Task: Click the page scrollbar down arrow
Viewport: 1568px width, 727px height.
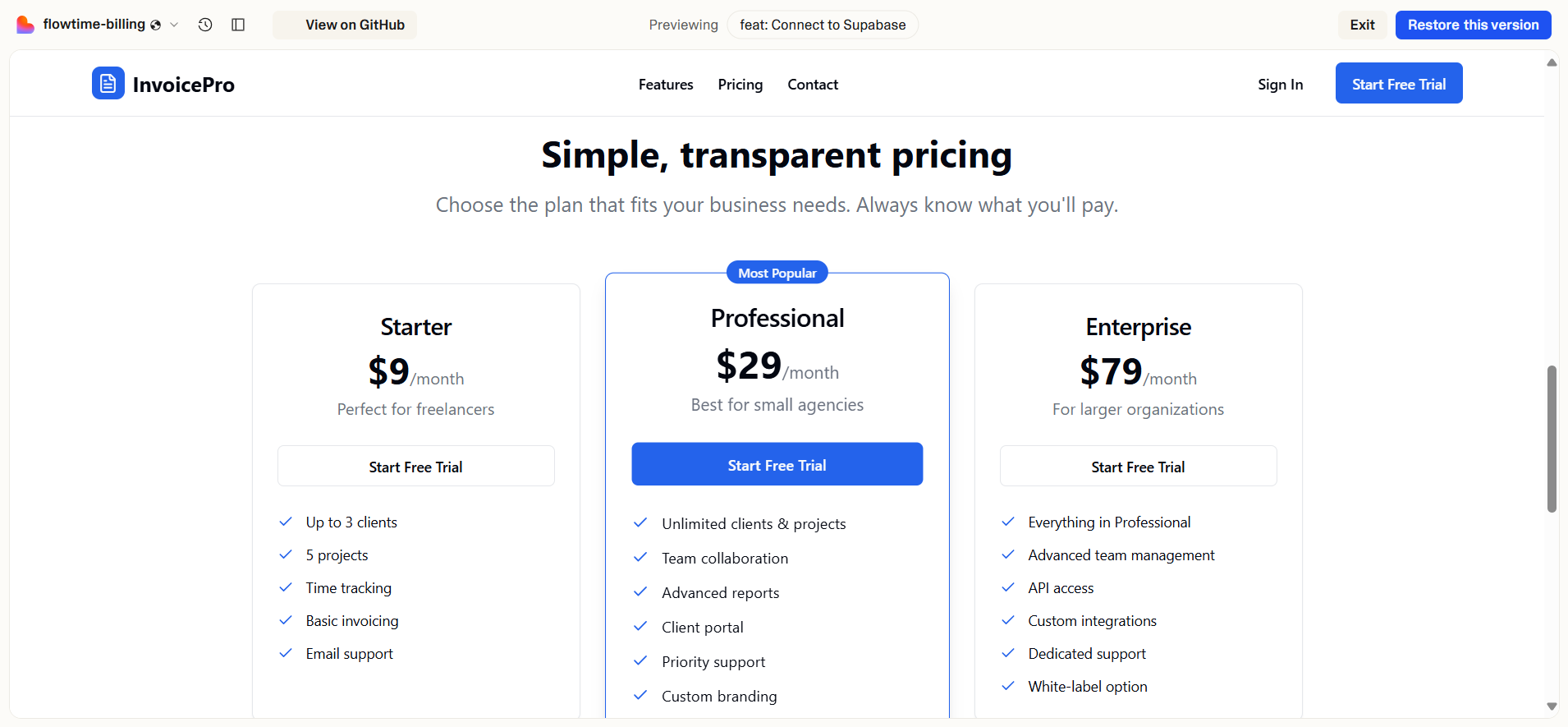Action: click(1552, 706)
